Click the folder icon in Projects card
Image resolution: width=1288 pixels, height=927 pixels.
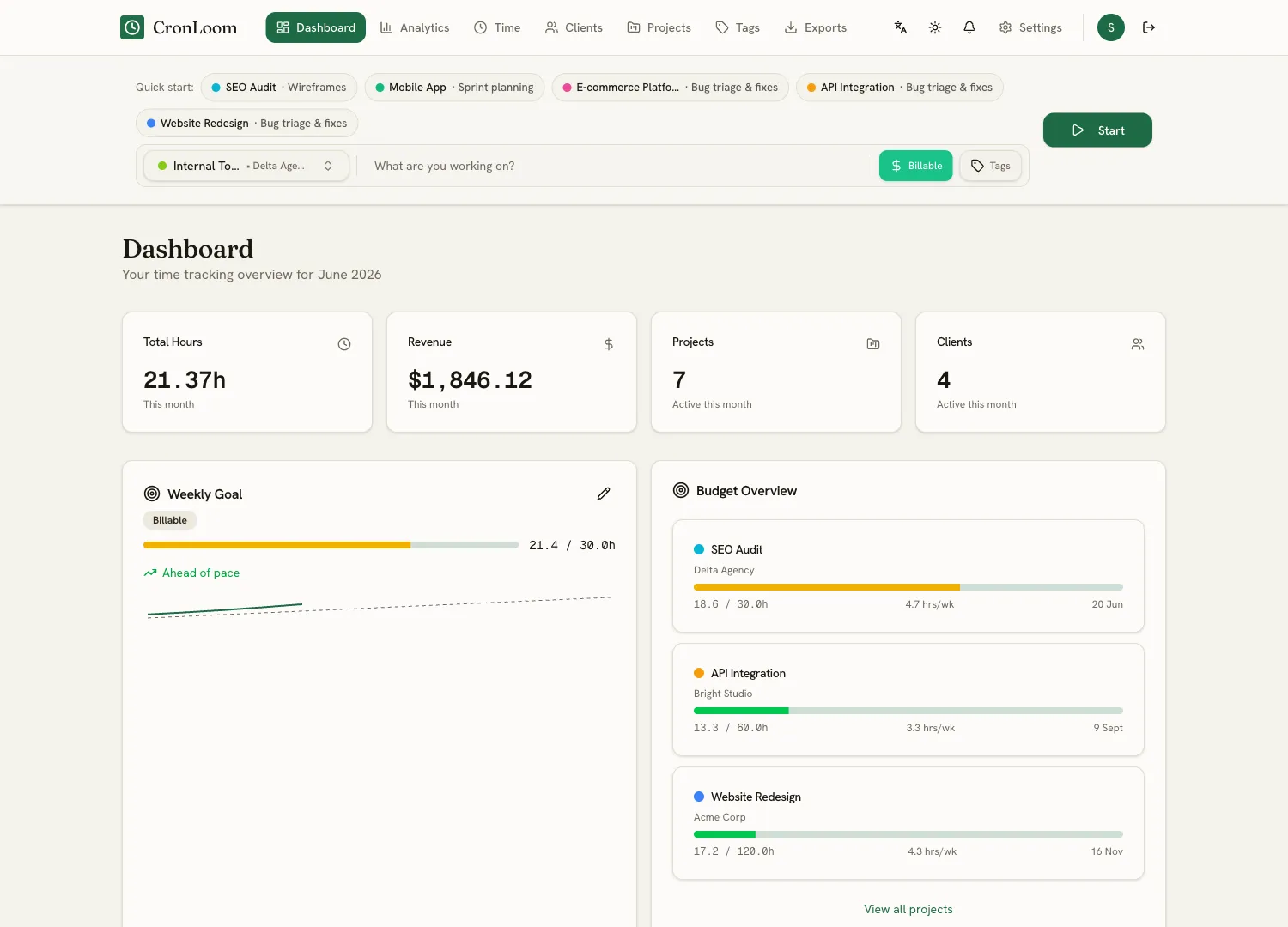pyautogui.click(x=873, y=344)
